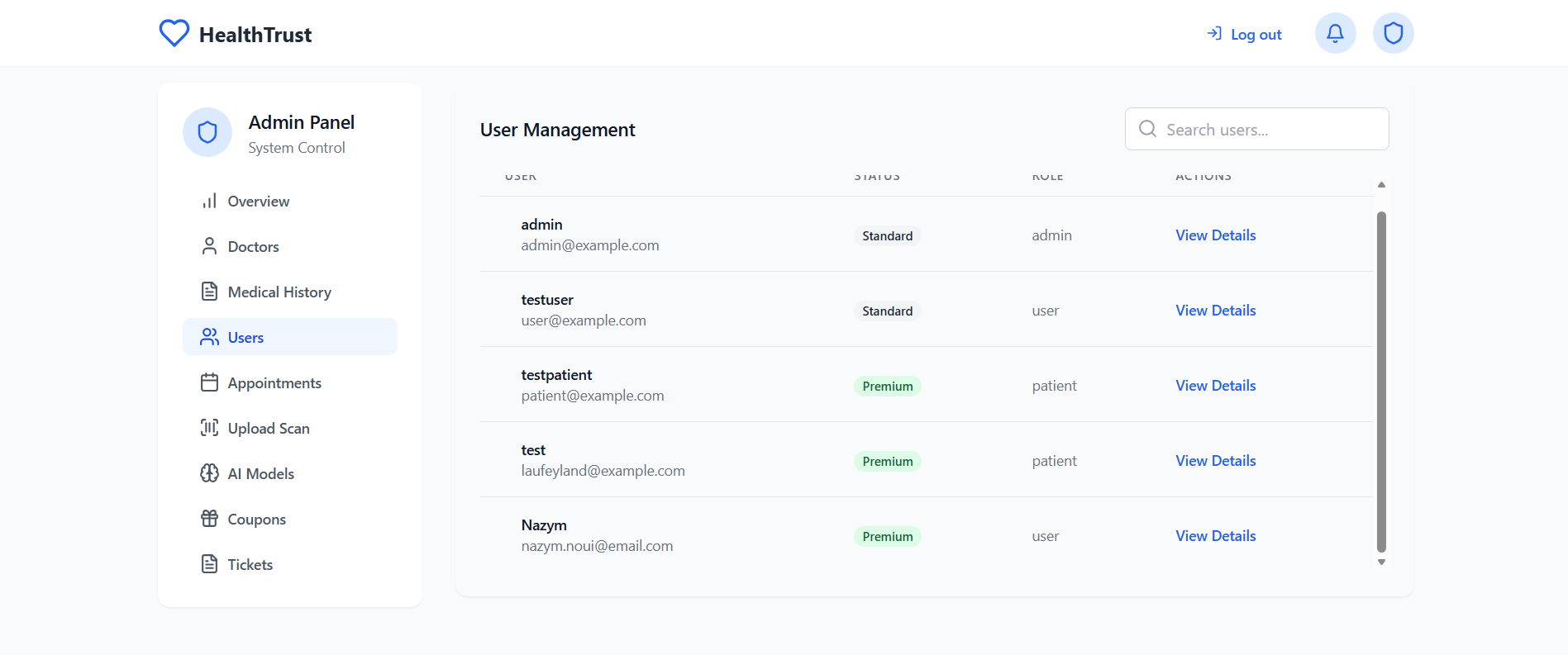Click the shield profile icon in header

tap(1393, 33)
